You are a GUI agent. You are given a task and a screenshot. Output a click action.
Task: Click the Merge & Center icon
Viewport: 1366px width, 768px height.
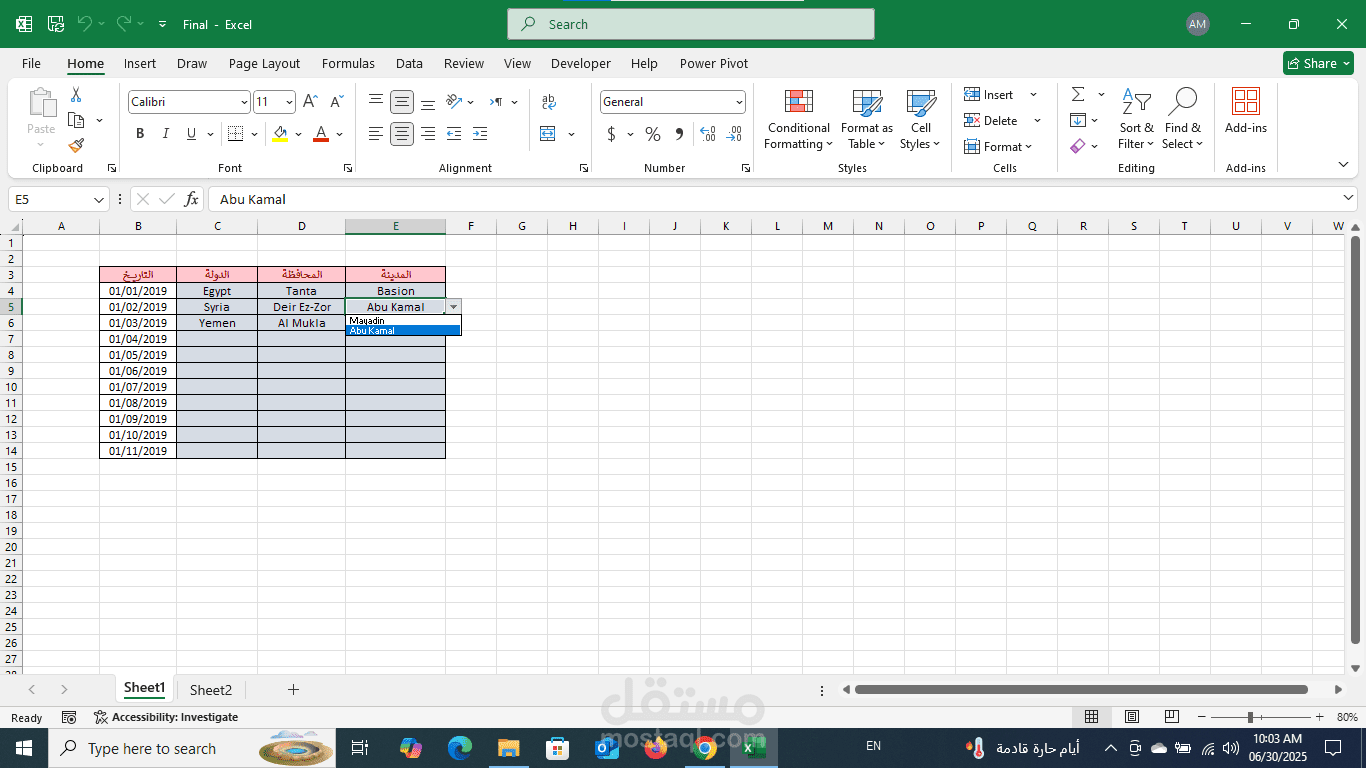point(548,134)
